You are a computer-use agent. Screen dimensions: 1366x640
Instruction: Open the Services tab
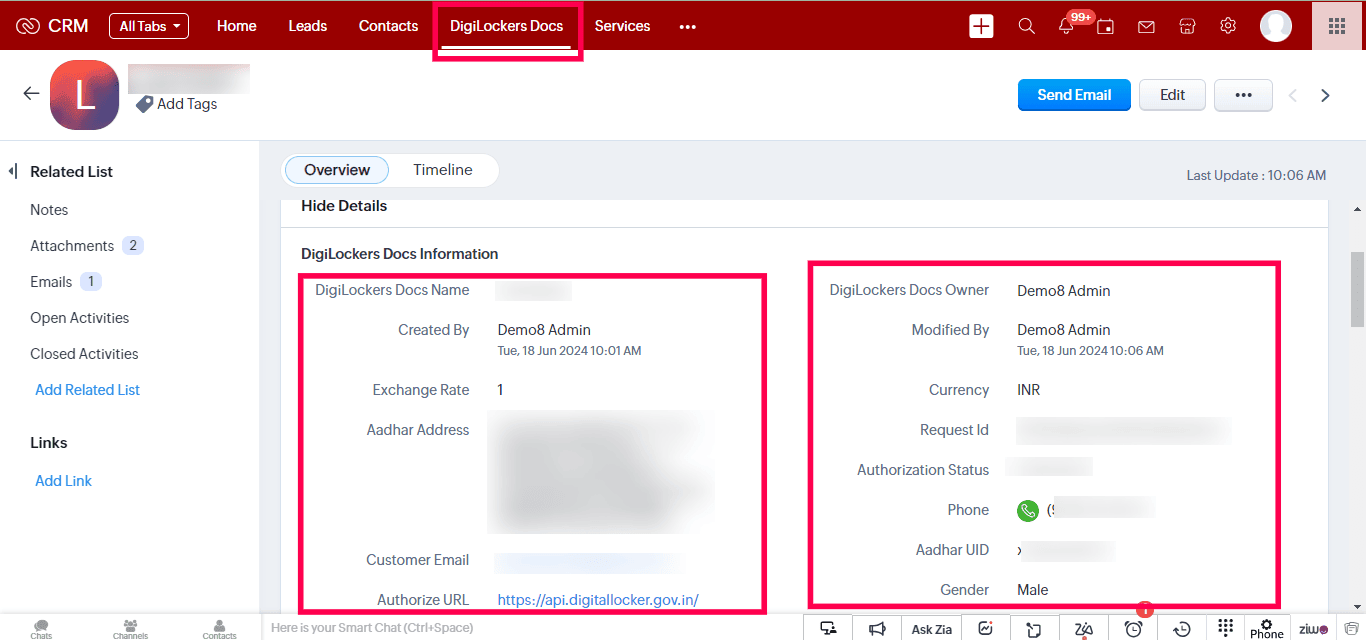[622, 26]
